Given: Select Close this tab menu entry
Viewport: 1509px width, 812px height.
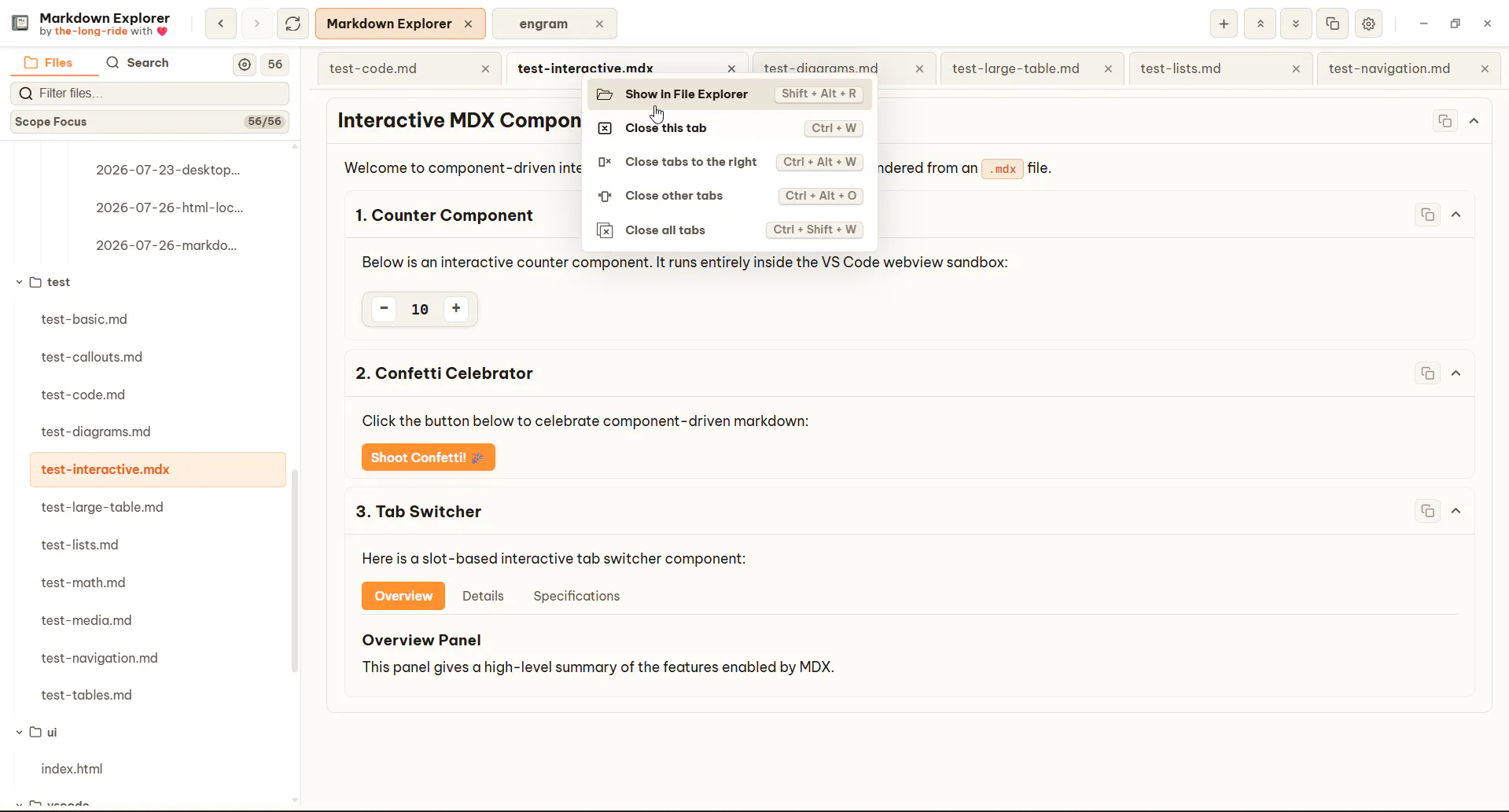Looking at the screenshot, I should (x=730, y=128).
